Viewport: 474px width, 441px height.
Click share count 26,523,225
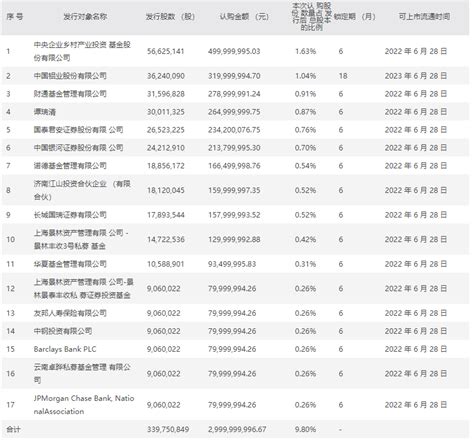[x=166, y=130]
